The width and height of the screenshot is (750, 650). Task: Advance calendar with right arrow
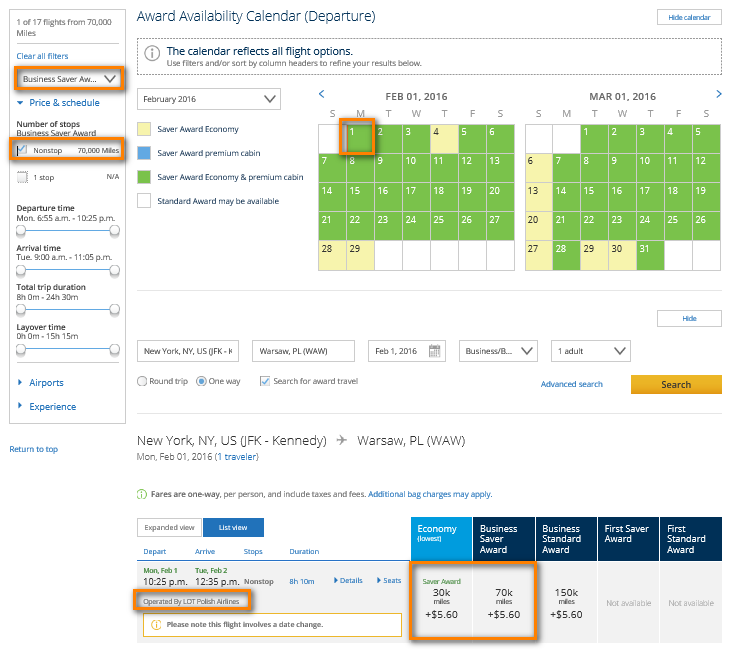pos(718,95)
